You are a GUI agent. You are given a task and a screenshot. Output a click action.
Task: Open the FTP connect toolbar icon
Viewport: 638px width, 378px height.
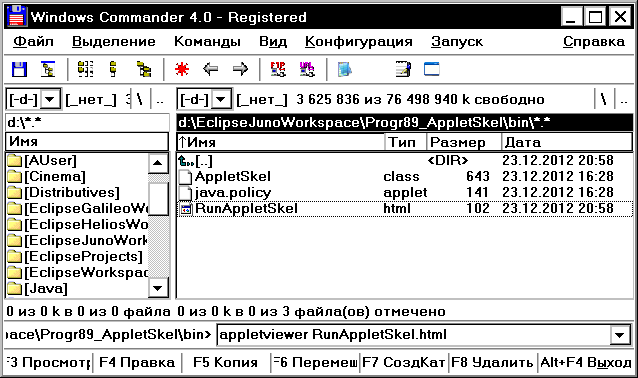click(278, 70)
